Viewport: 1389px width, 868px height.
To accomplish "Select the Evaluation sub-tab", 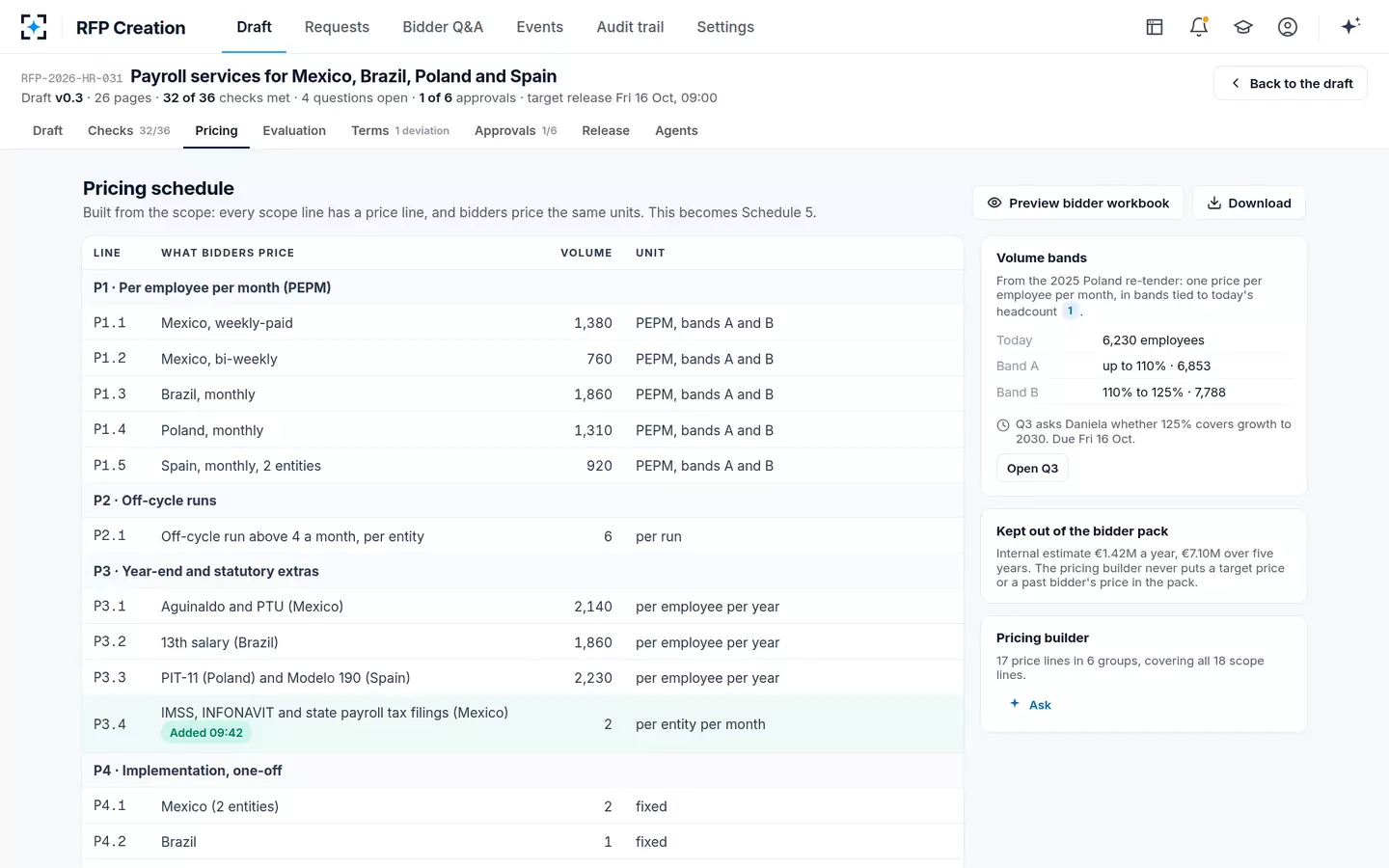I will pos(294,130).
